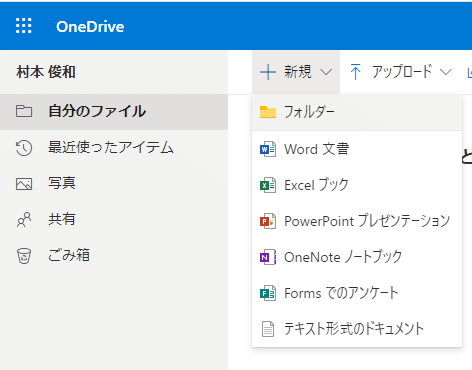The image size is (472, 370).
Task: Create a PowerPoint プレゼンテーション
Action: coord(357,221)
